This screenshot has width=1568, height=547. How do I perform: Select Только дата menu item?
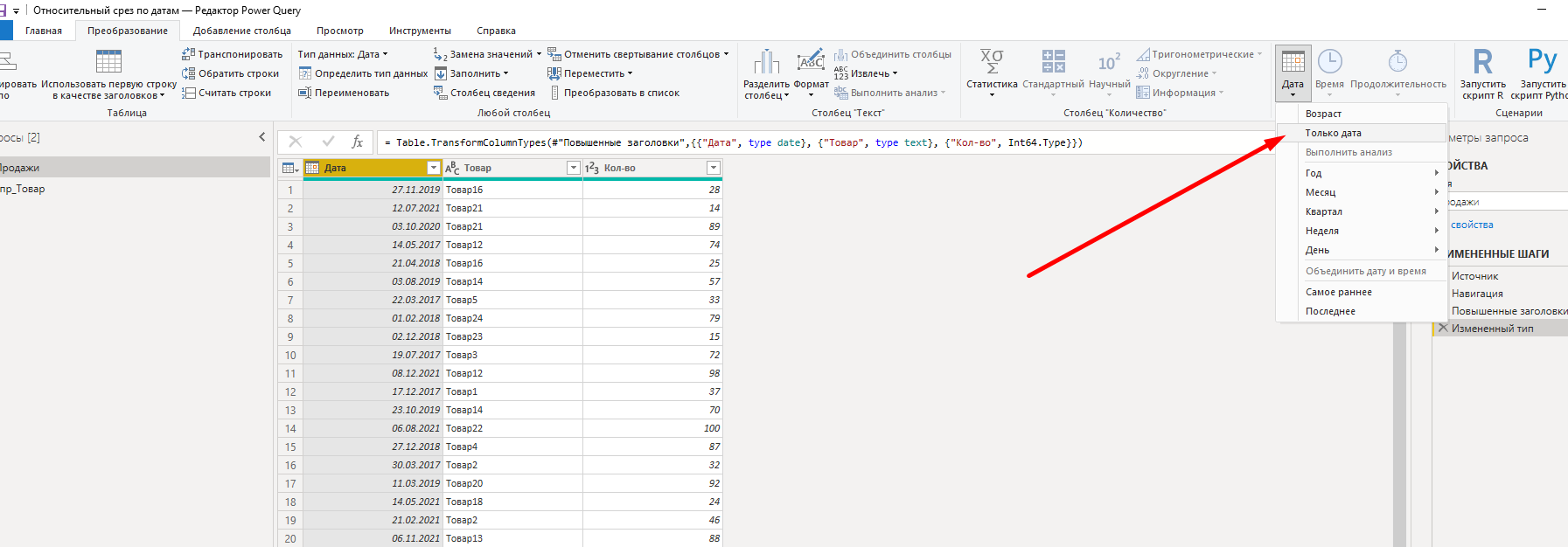[1362, 133]
